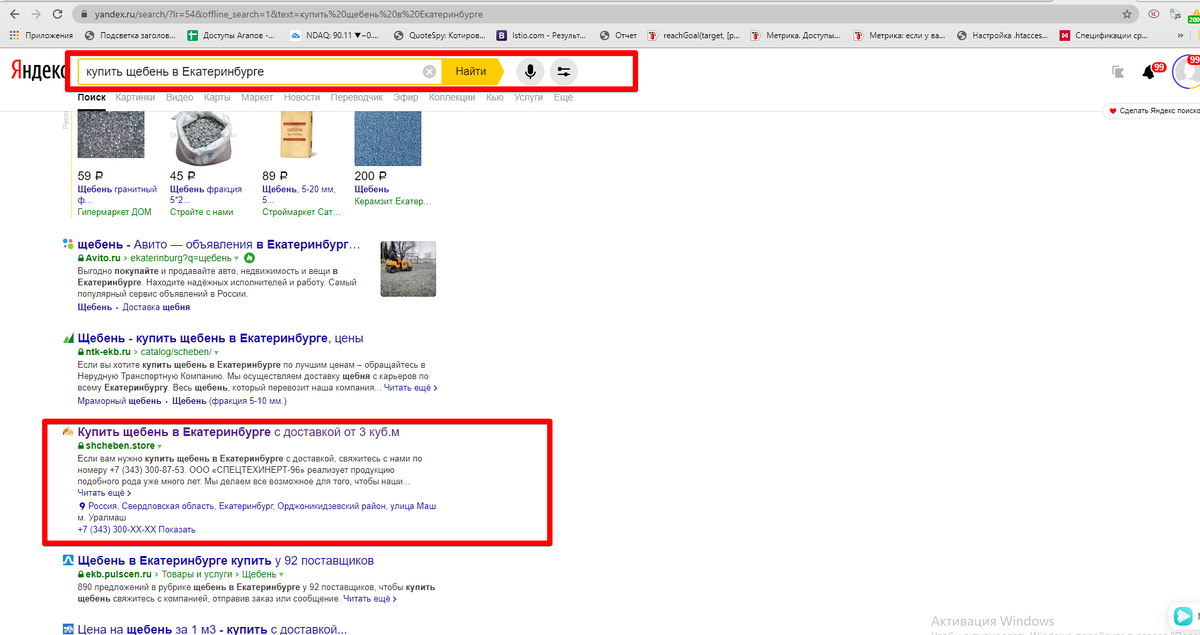This screenshot has width=1200, height=635.
Task: Expand the dropdown arrow after catalog/scheben/
Action: point(216,353)
